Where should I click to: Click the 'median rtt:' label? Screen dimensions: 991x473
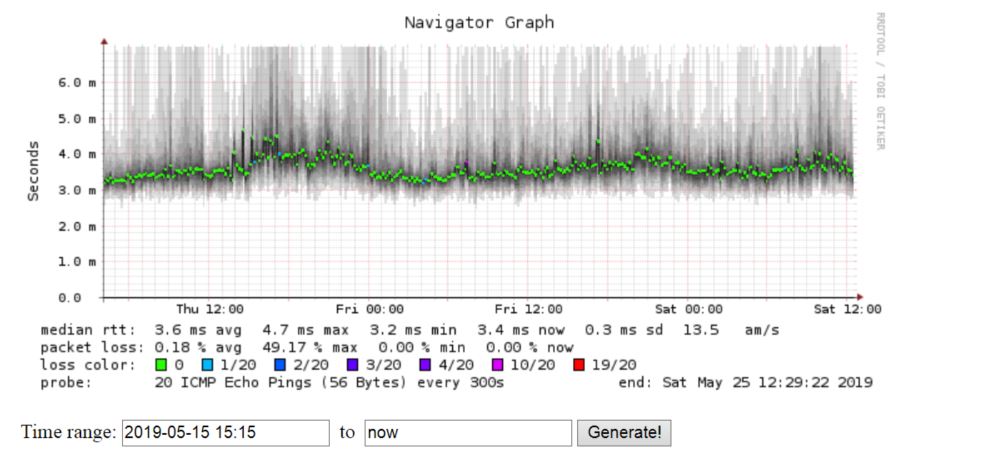pos(88,330)
